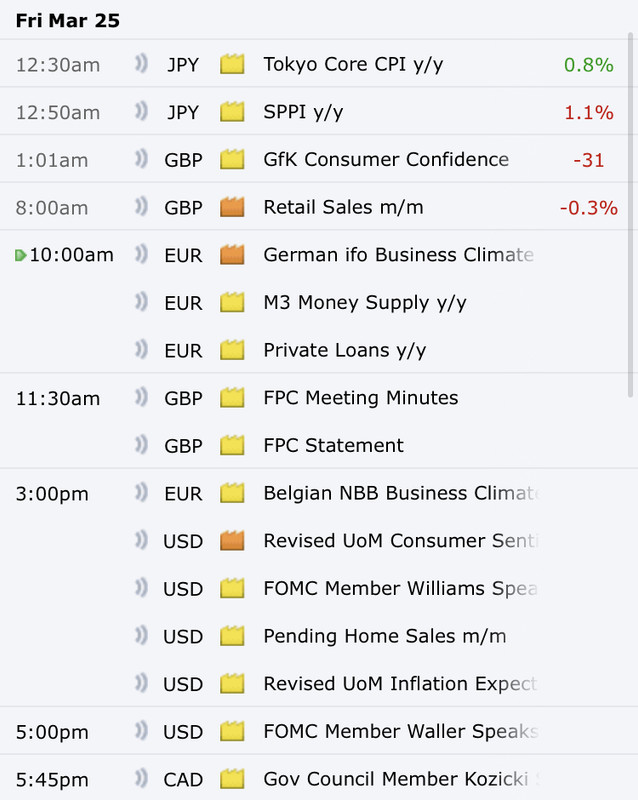Select the Belgian NBB Business Climate row
The width and height of the screenshot is (638, 800).
pyautogui.click(x=400, y=493)
